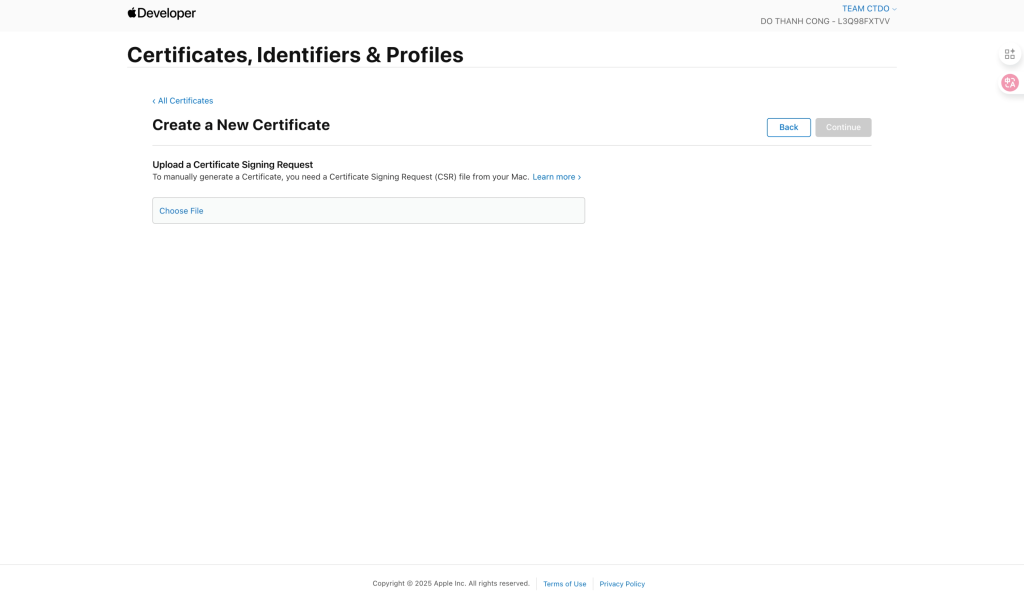1024x609 pixels.
Task: Click the Create a New Certificate heading
Action: pyautogui.click(x=241, y=125)
